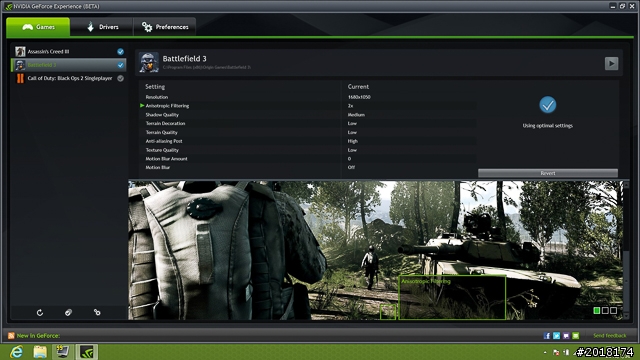The width and height of the screenshot is (640, 360).
Task: Click the RSS feed icon in status bar
Action: [11, 336]
